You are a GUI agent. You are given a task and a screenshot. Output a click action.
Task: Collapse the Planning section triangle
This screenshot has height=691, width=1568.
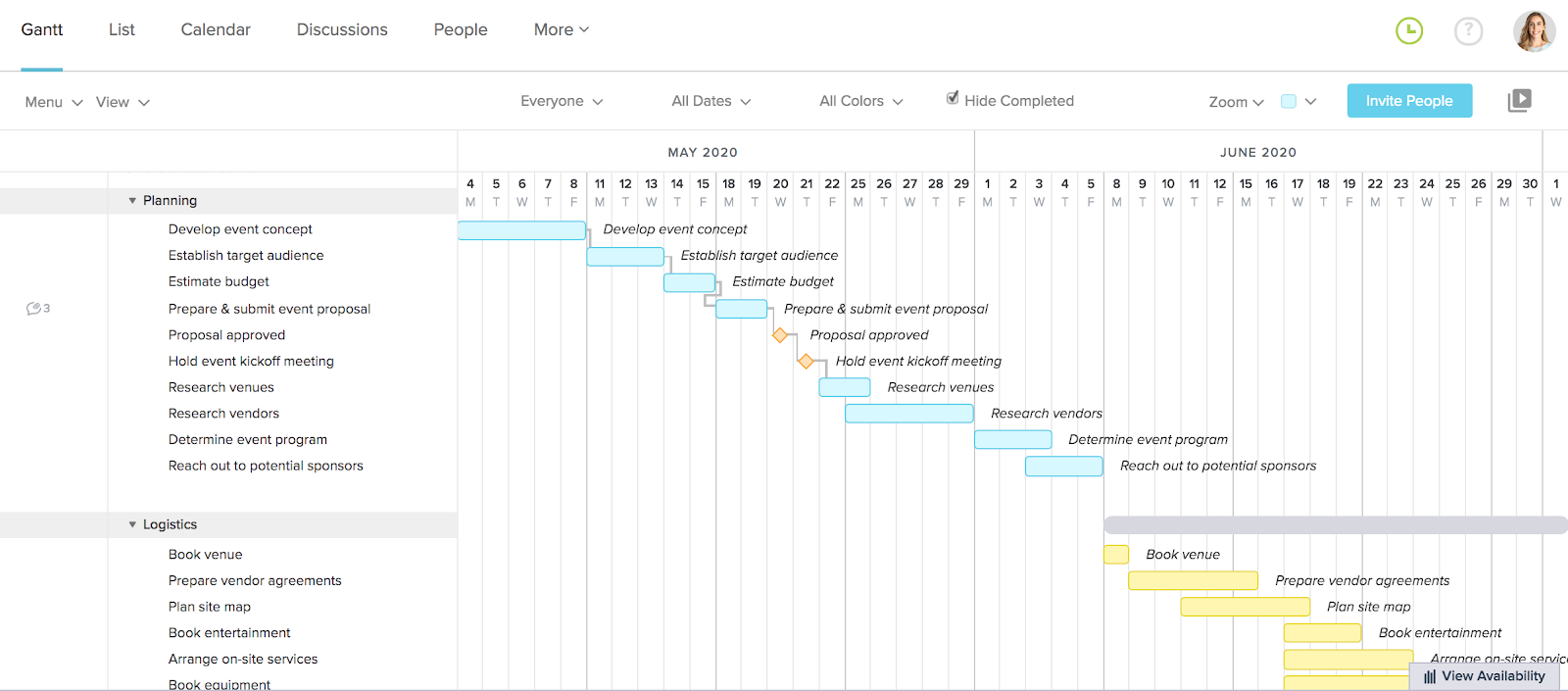[x=132, y=200]
